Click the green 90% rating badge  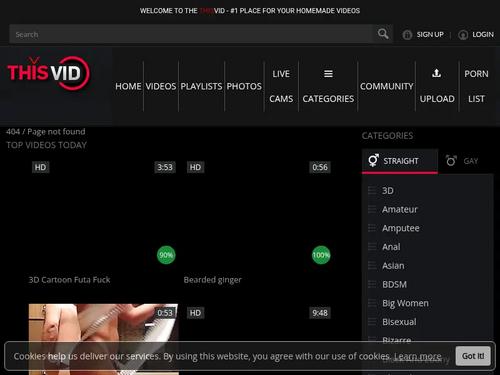coord(166,255)
